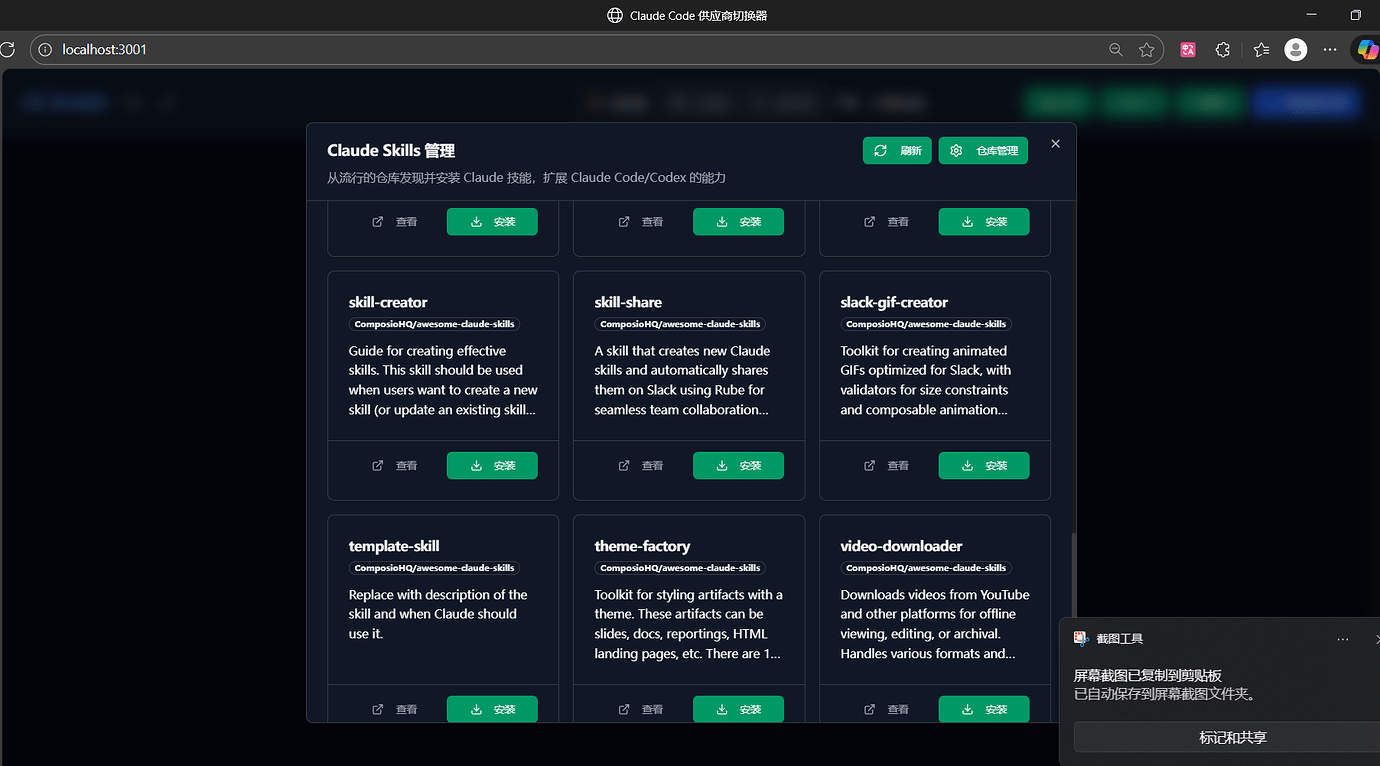This screenshot has height=766, width=1380.
Task: Select the skill-share card title
Action: click(x=628, y=302)
